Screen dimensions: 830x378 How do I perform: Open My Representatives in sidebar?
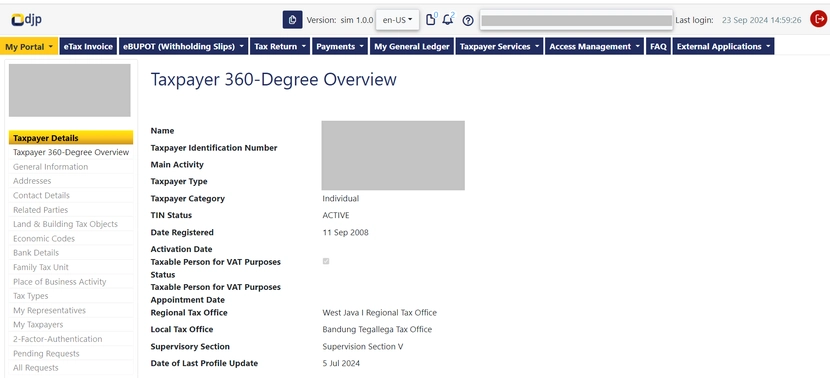pos(71,310)
